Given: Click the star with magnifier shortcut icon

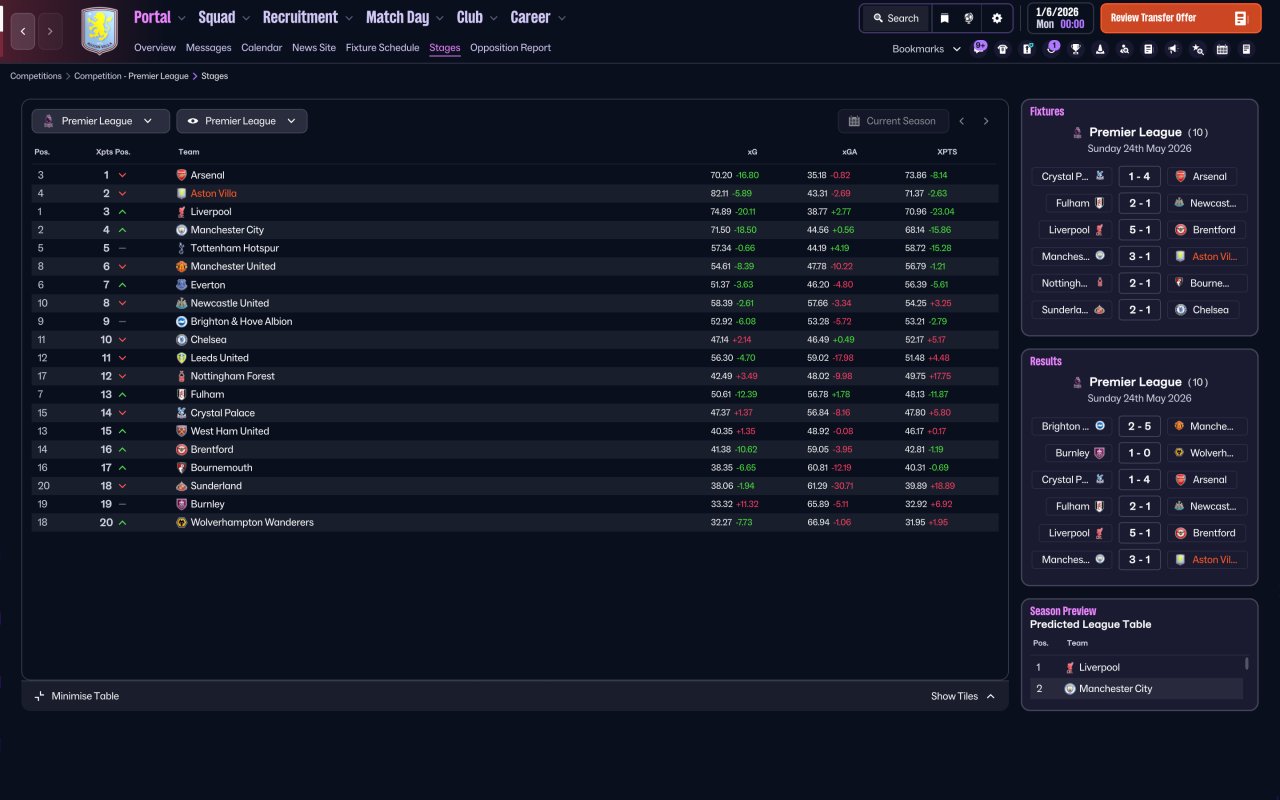Looking at the screenshot, I should (1197, 49).
